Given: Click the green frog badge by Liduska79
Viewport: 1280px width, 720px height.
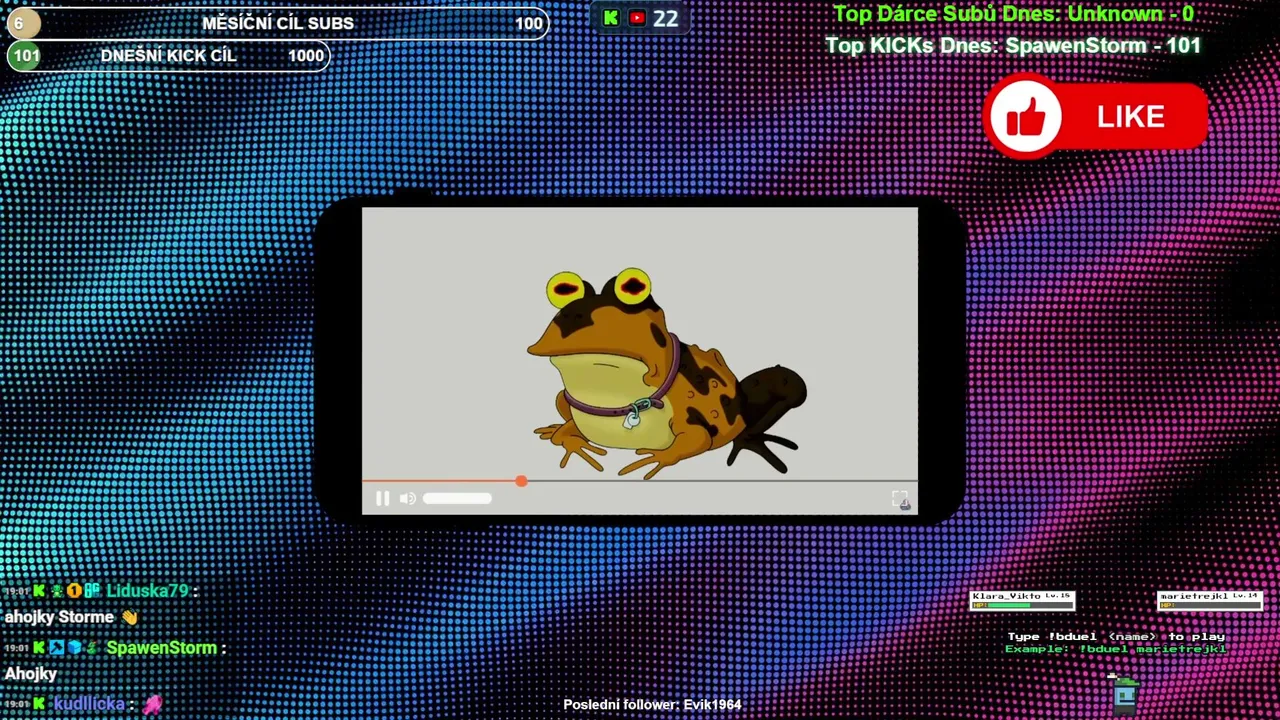Looking at the screenshot, I should pyautogui.click(x=57, y=591).
